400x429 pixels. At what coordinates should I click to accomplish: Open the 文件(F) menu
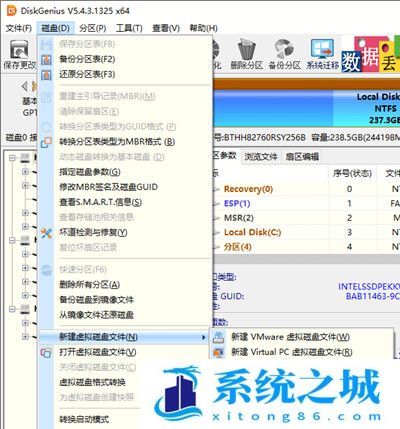tap(19, 28)
